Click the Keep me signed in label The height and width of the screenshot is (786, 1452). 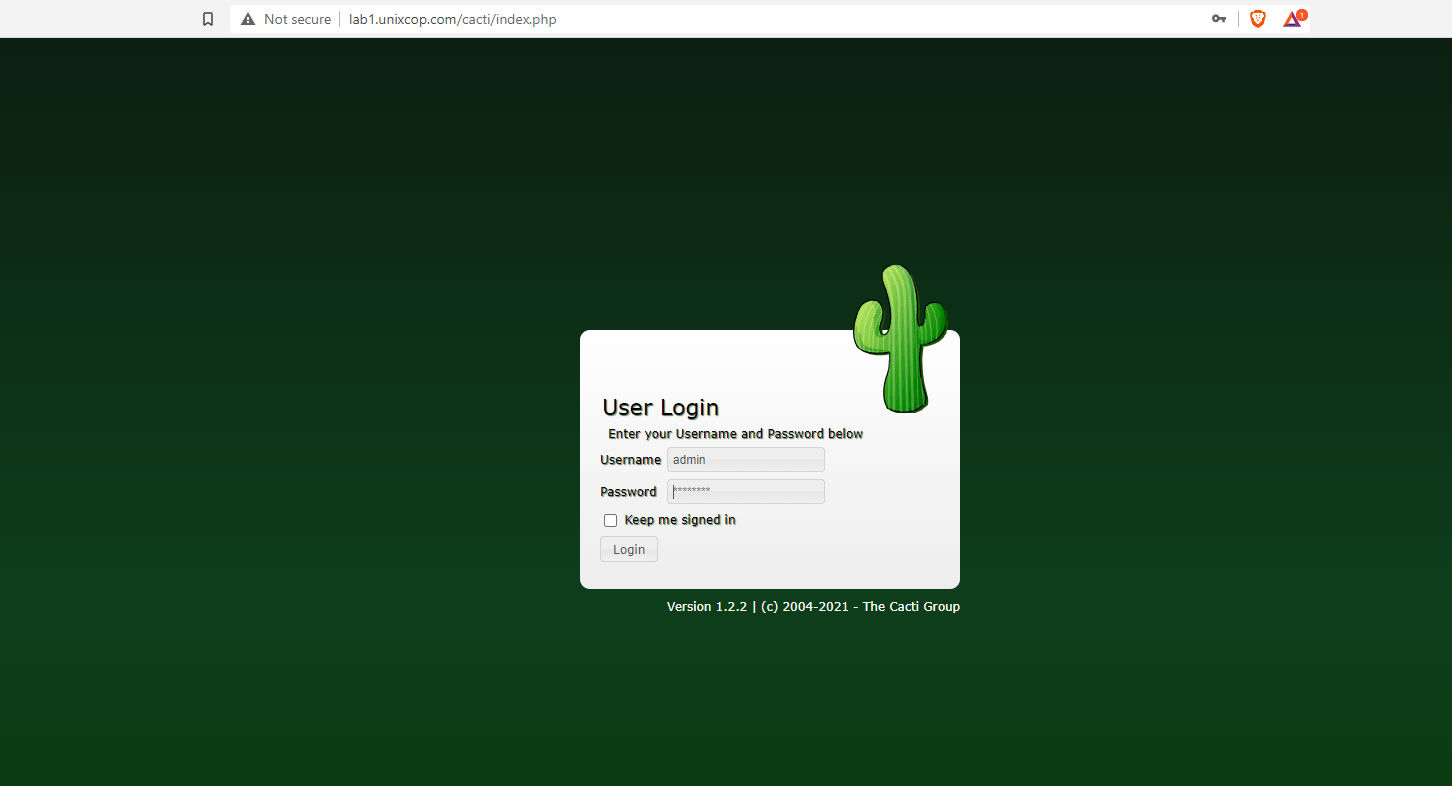(680, 520)
